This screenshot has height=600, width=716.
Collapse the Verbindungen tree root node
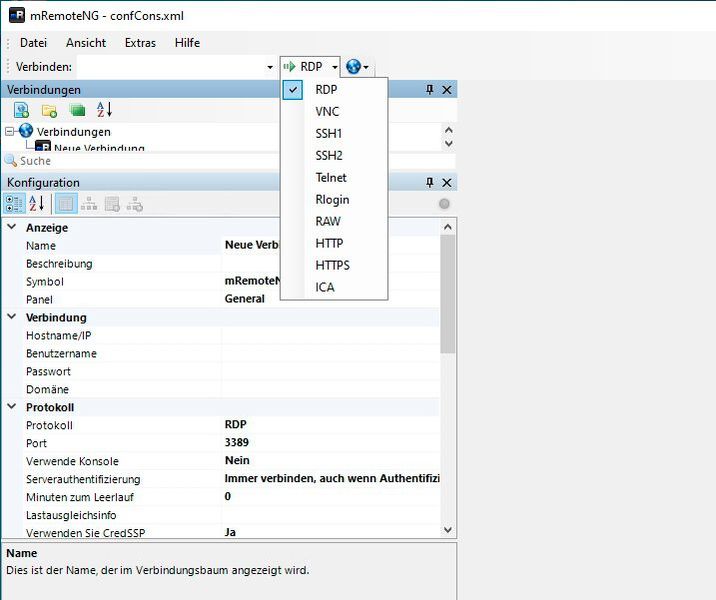pyautogui.click(x=10, y=132)
